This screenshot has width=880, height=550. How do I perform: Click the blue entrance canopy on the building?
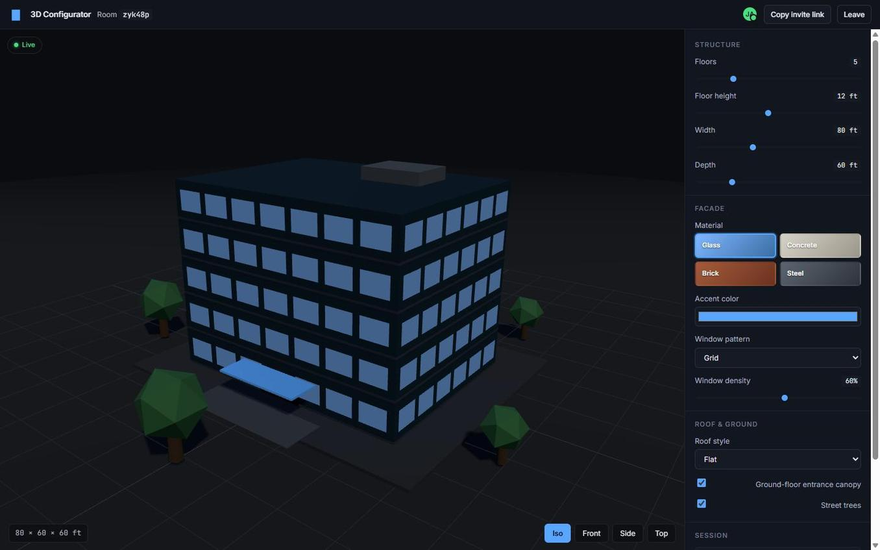(x=267, y=379)
